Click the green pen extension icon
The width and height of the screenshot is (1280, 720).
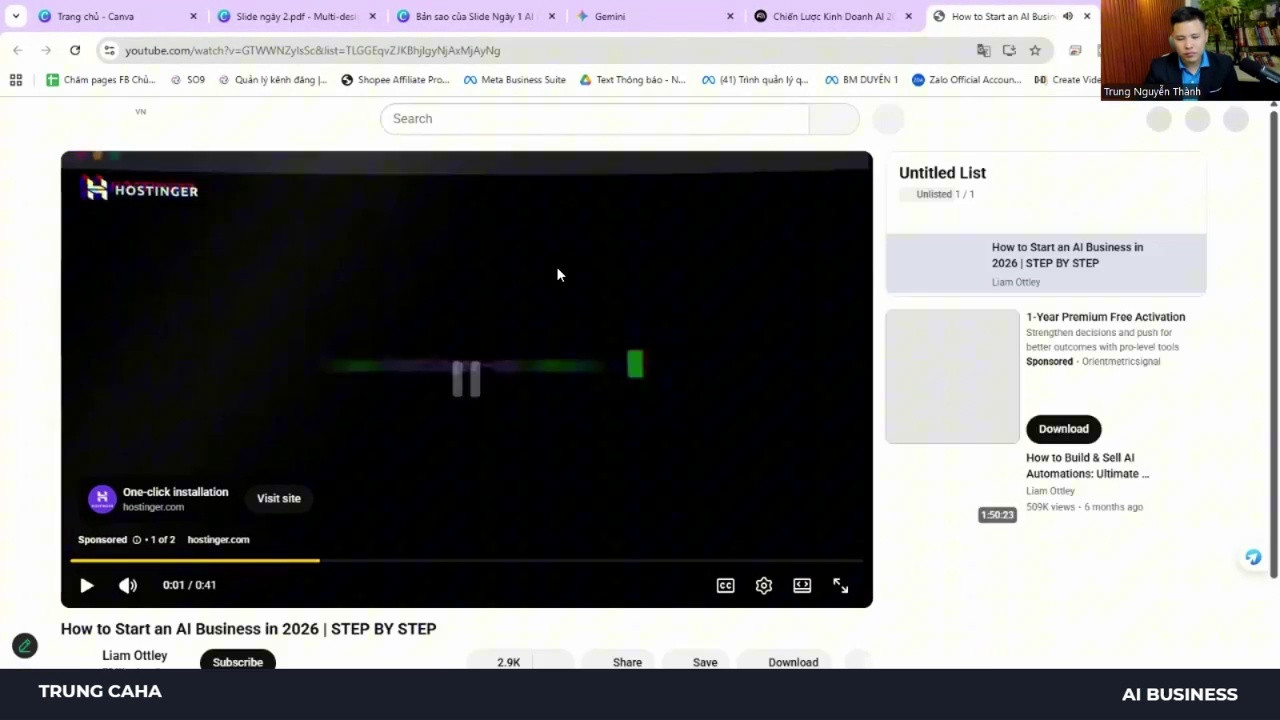click(25, 646)
